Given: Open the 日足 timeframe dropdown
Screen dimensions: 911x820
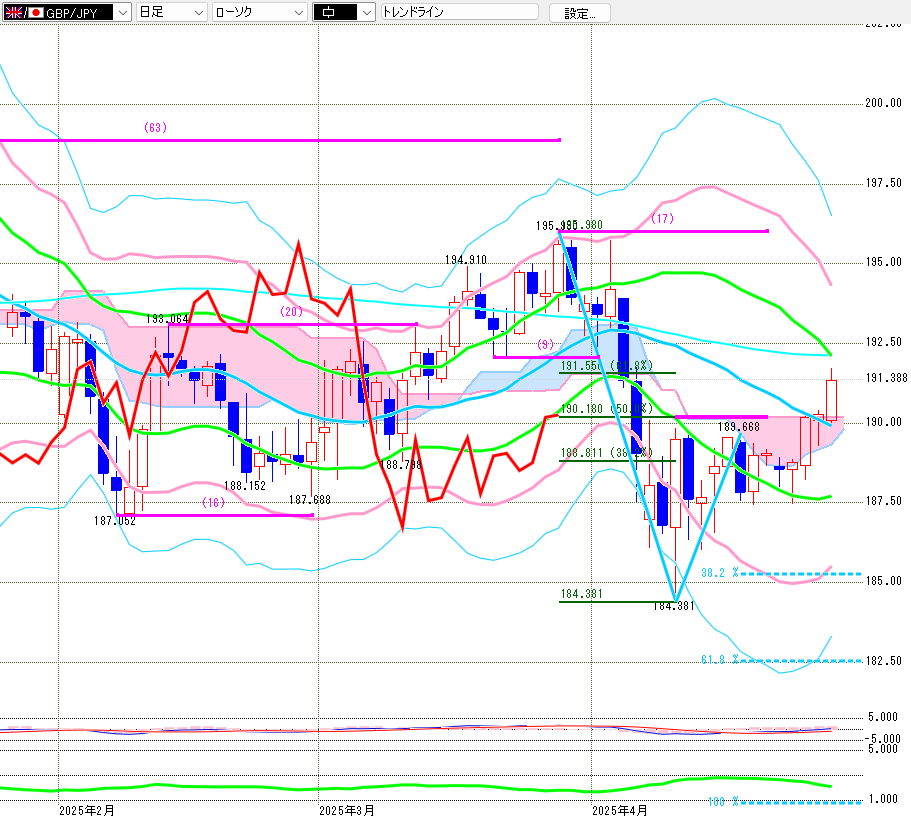Looking at the screenshot, I should pyautogui.click(x=171, y=12).
